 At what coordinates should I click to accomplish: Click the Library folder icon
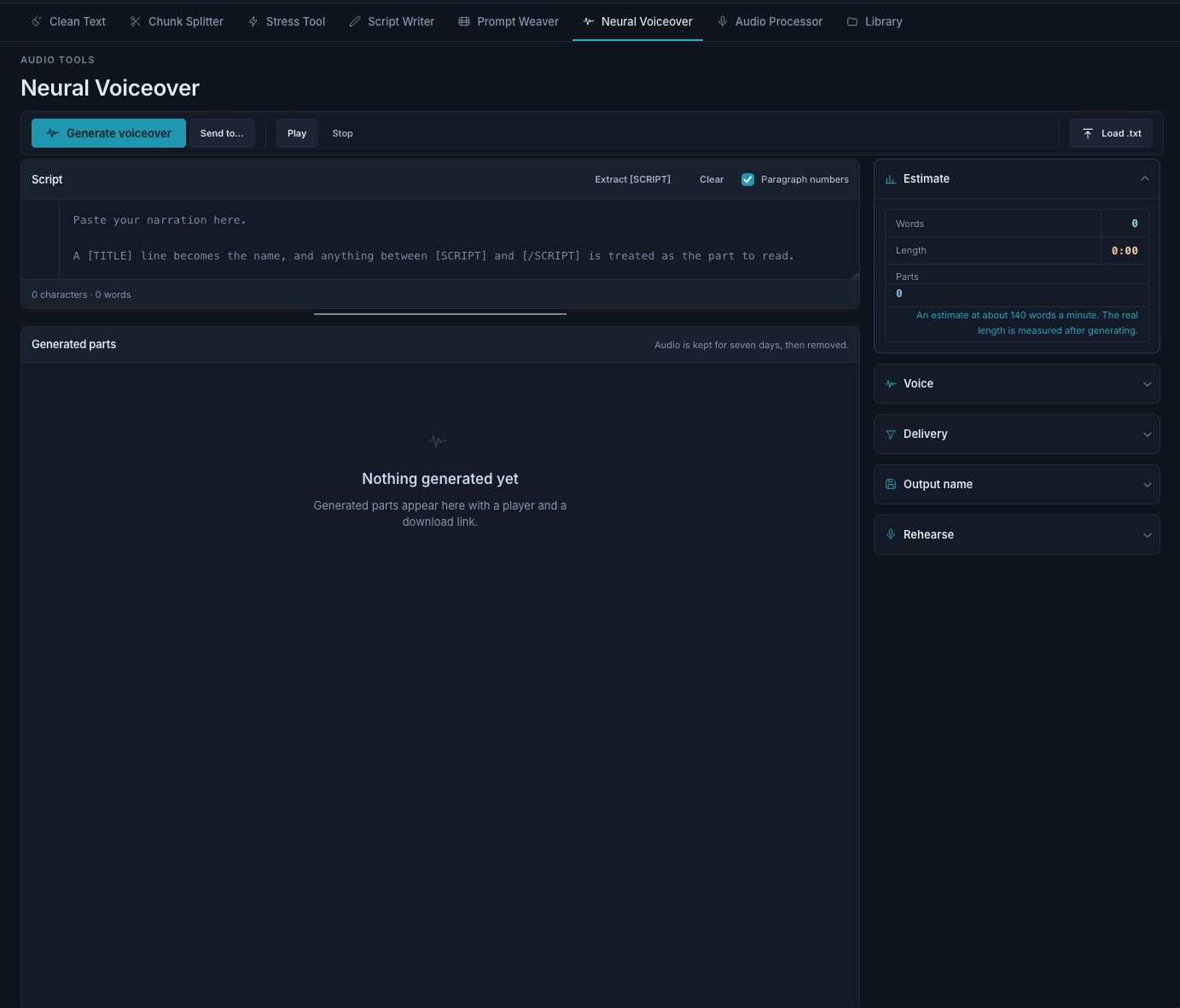[x=852, y=21]
